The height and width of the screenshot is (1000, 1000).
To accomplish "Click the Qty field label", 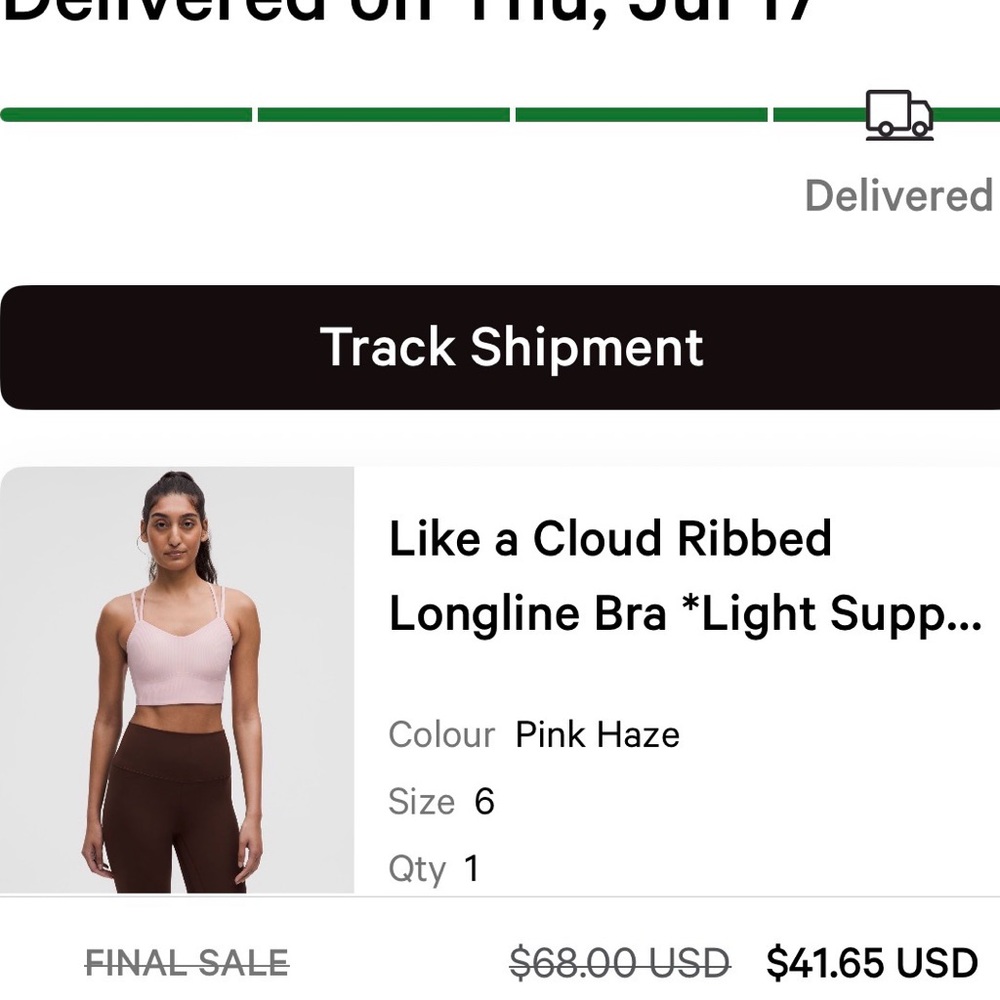I will click(417, 869).
